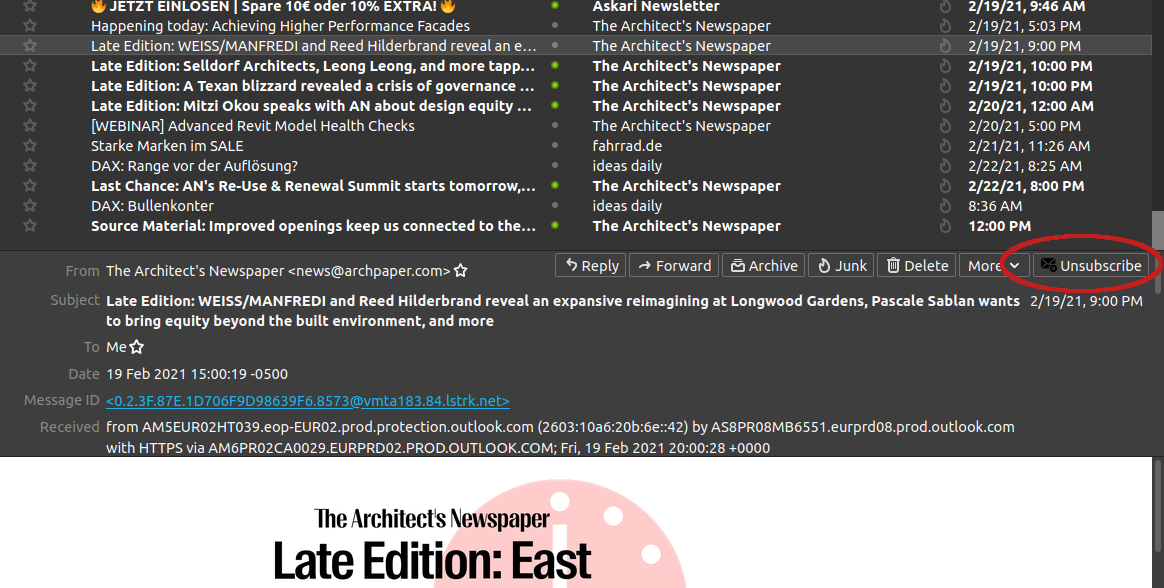Mark 'Mitzi Okou' message read via green dot
1164x588 pixels.
click(x=555, y=105)
